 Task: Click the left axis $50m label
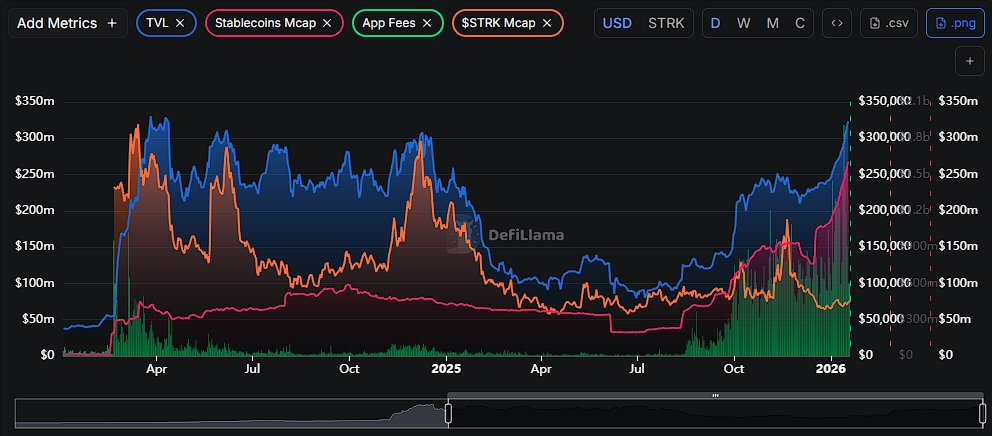click(39, 318)
